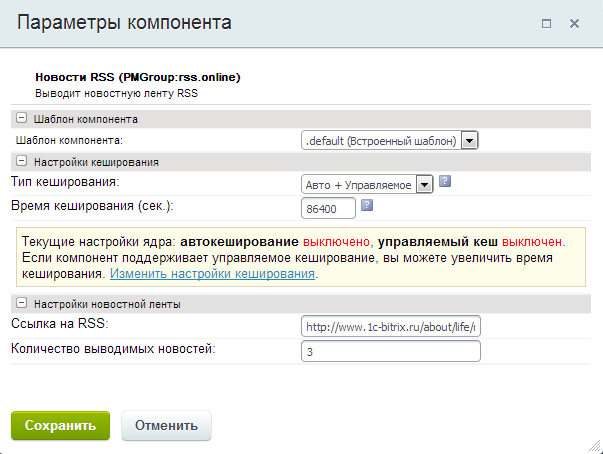This screenshot has width=603, height=454.
Task: Click the Время кеширования (сек.) label
Action: (92, 206)
